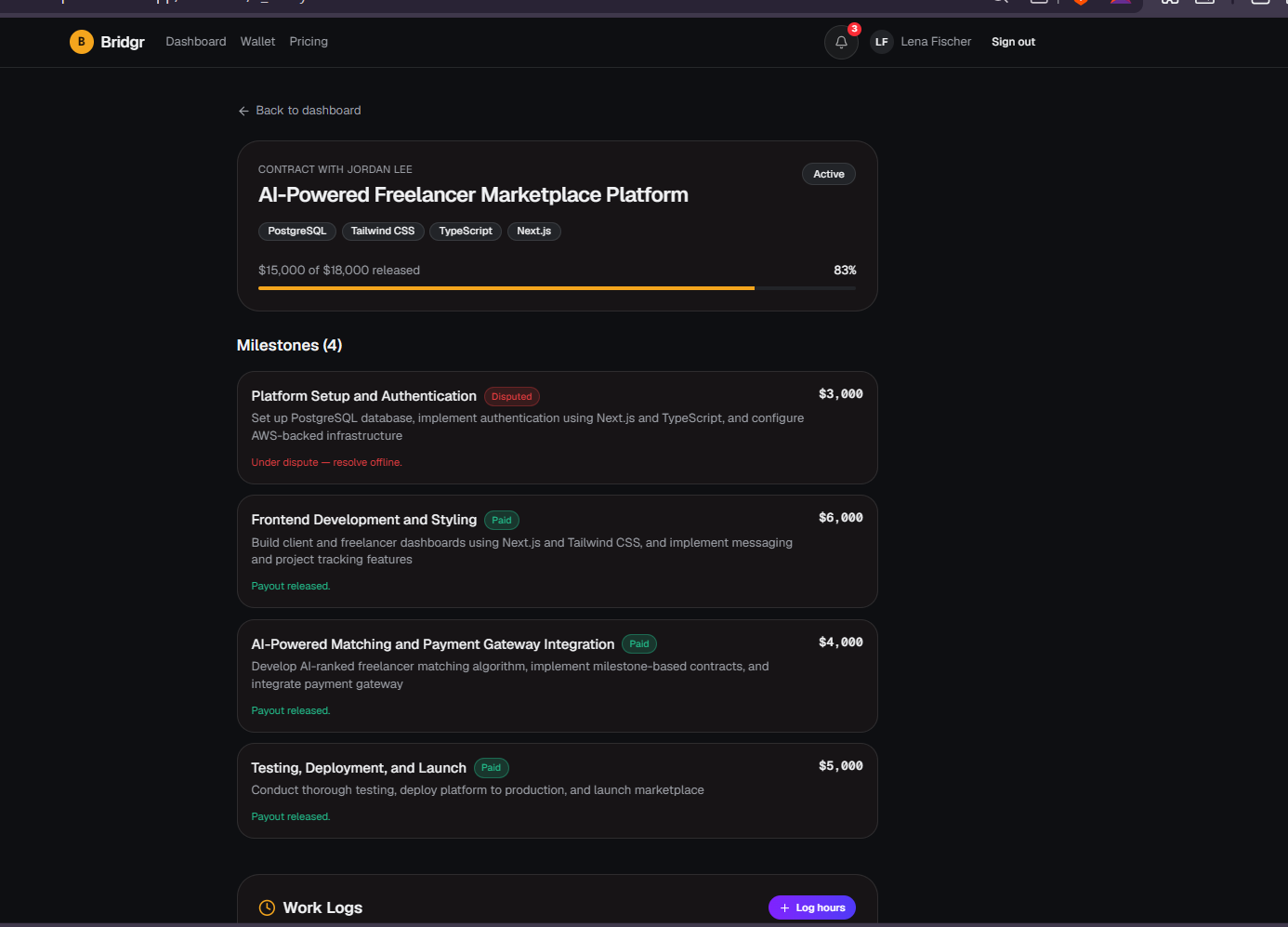Click 'Under dispute — resolve offline.' text
This screenshot has height=927, width=1288.
tap(326, 463)
